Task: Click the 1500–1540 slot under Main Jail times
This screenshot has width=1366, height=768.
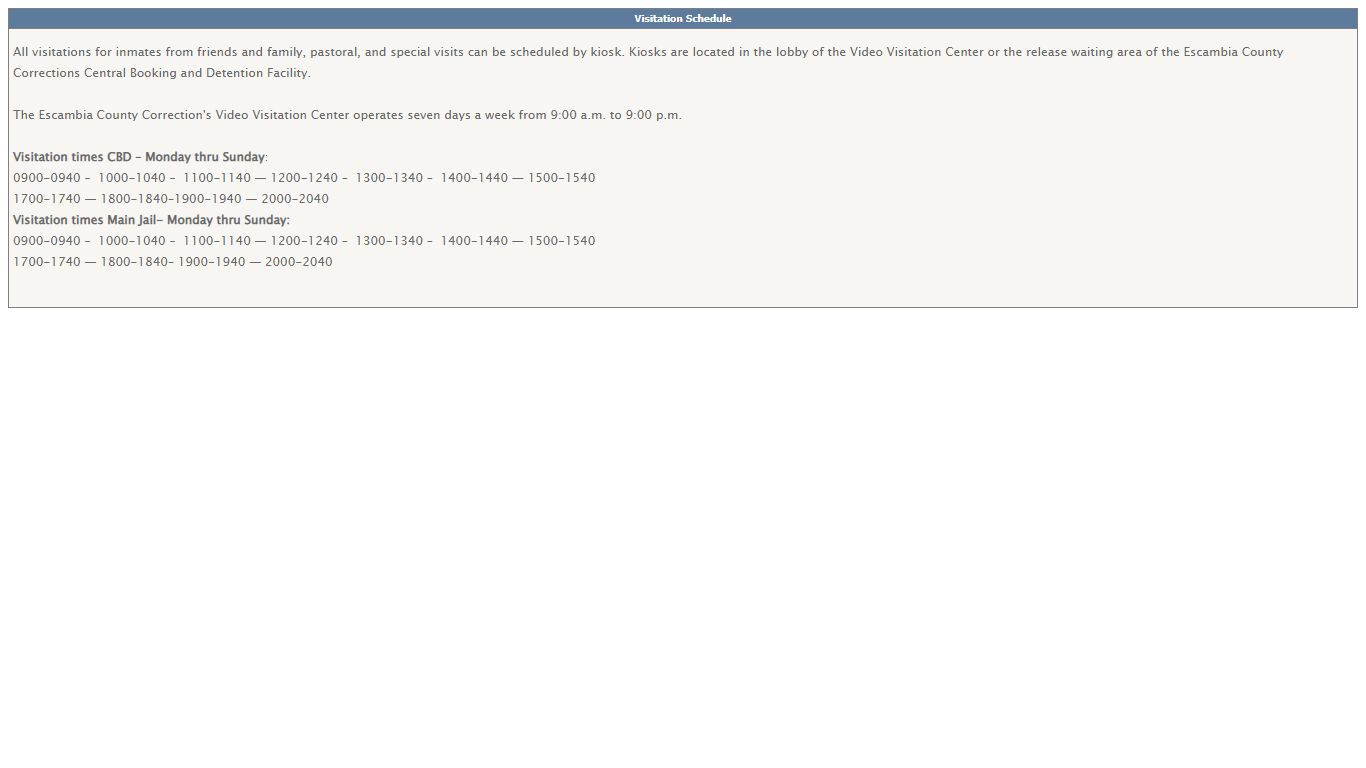Action: point(562,241)
